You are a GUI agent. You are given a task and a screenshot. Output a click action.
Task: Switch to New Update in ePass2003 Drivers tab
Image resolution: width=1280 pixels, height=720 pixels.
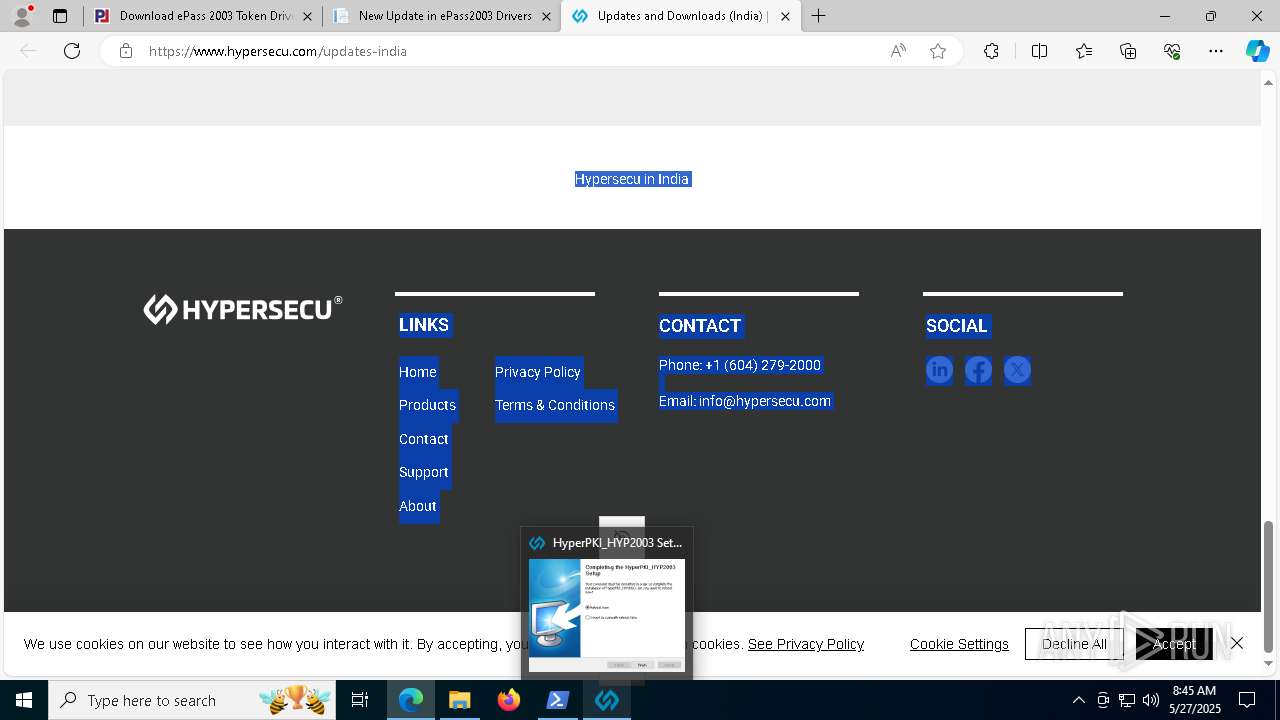click(x=442, y=16)
